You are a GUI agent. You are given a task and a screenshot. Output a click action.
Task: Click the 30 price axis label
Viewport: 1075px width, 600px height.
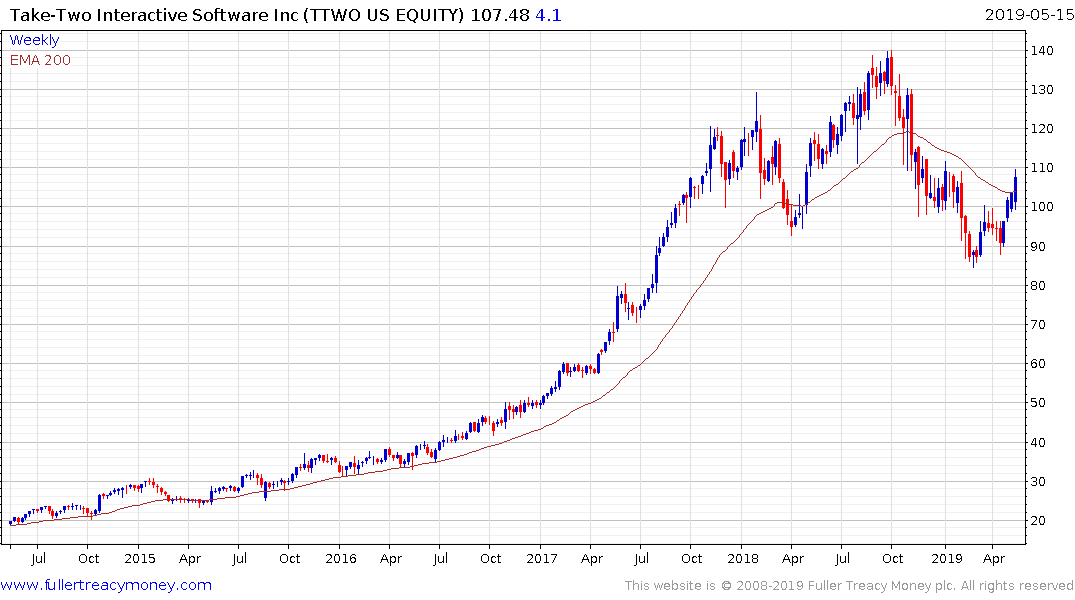[x=1037, y=482]
